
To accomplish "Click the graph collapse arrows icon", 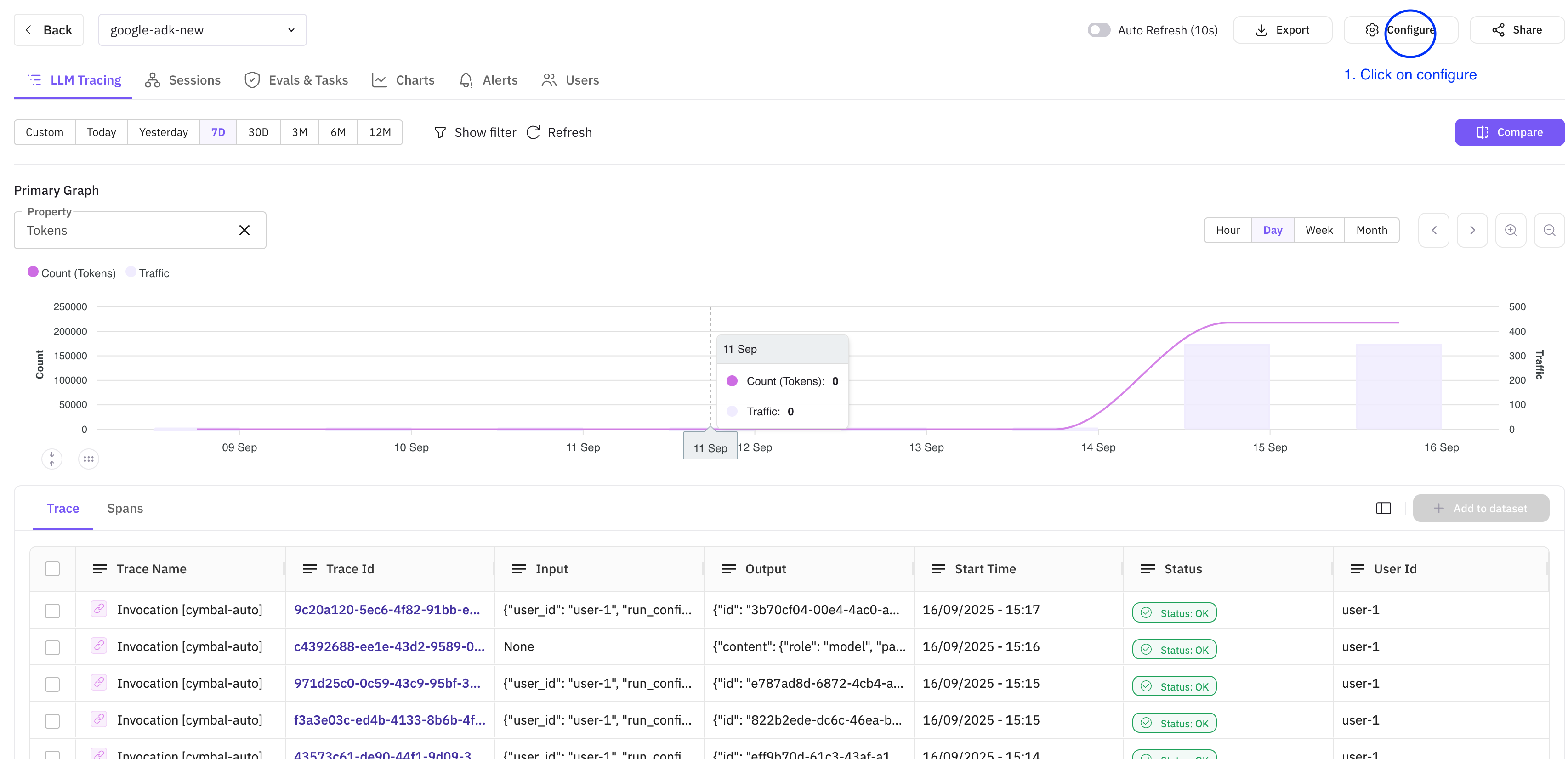I will (x=52, y=459).
